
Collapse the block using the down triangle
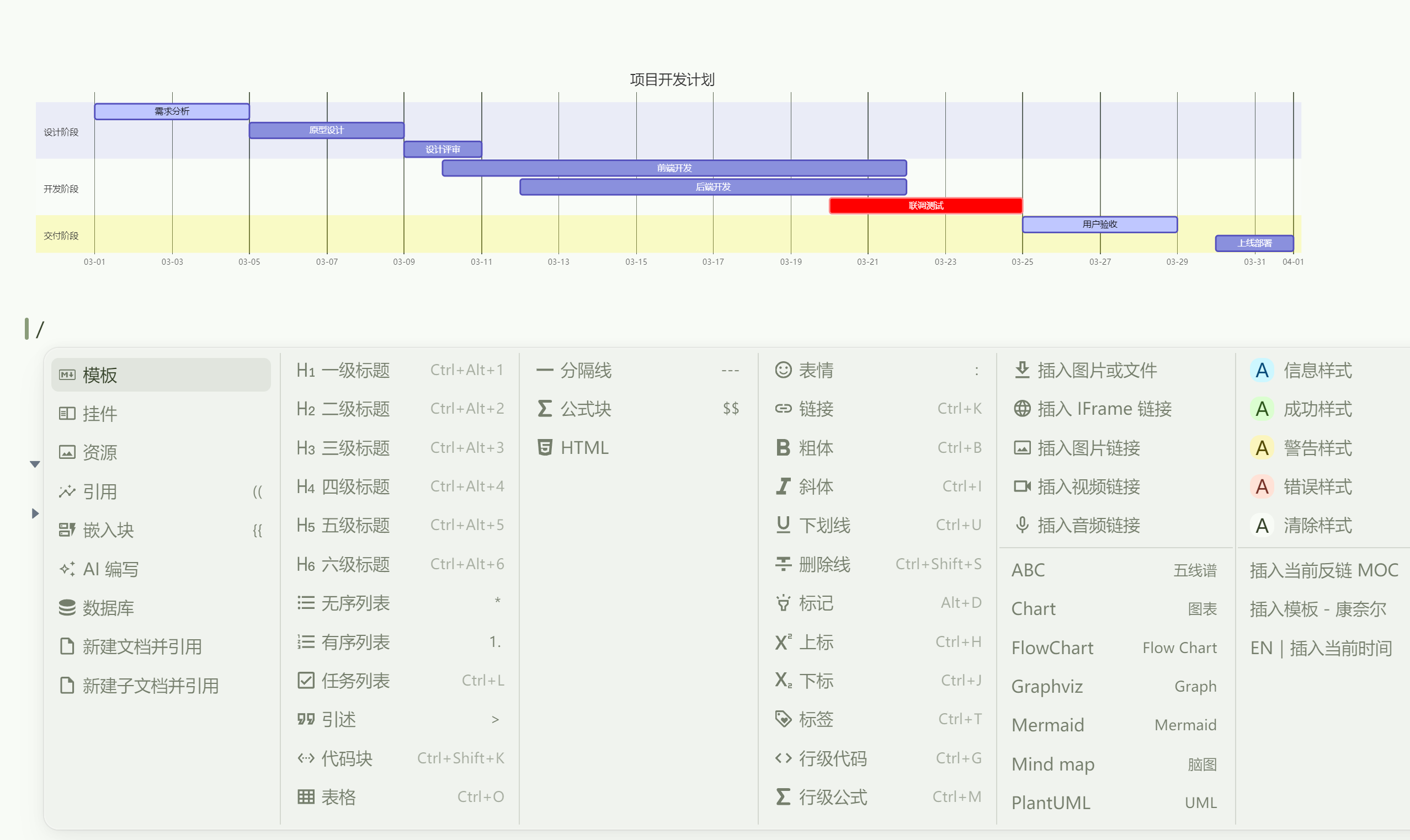[x=35, y=464]
